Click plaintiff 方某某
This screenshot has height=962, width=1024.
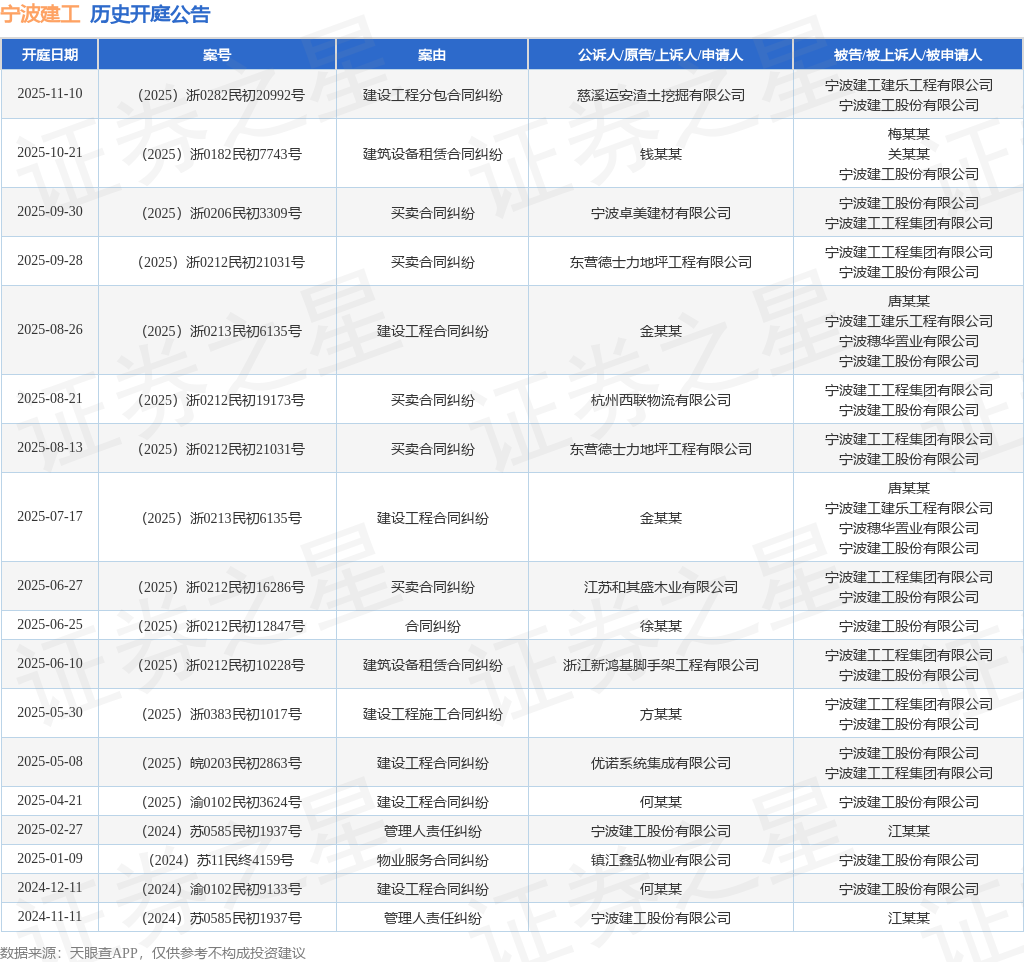pyautogui.click(x=661, y=714)
